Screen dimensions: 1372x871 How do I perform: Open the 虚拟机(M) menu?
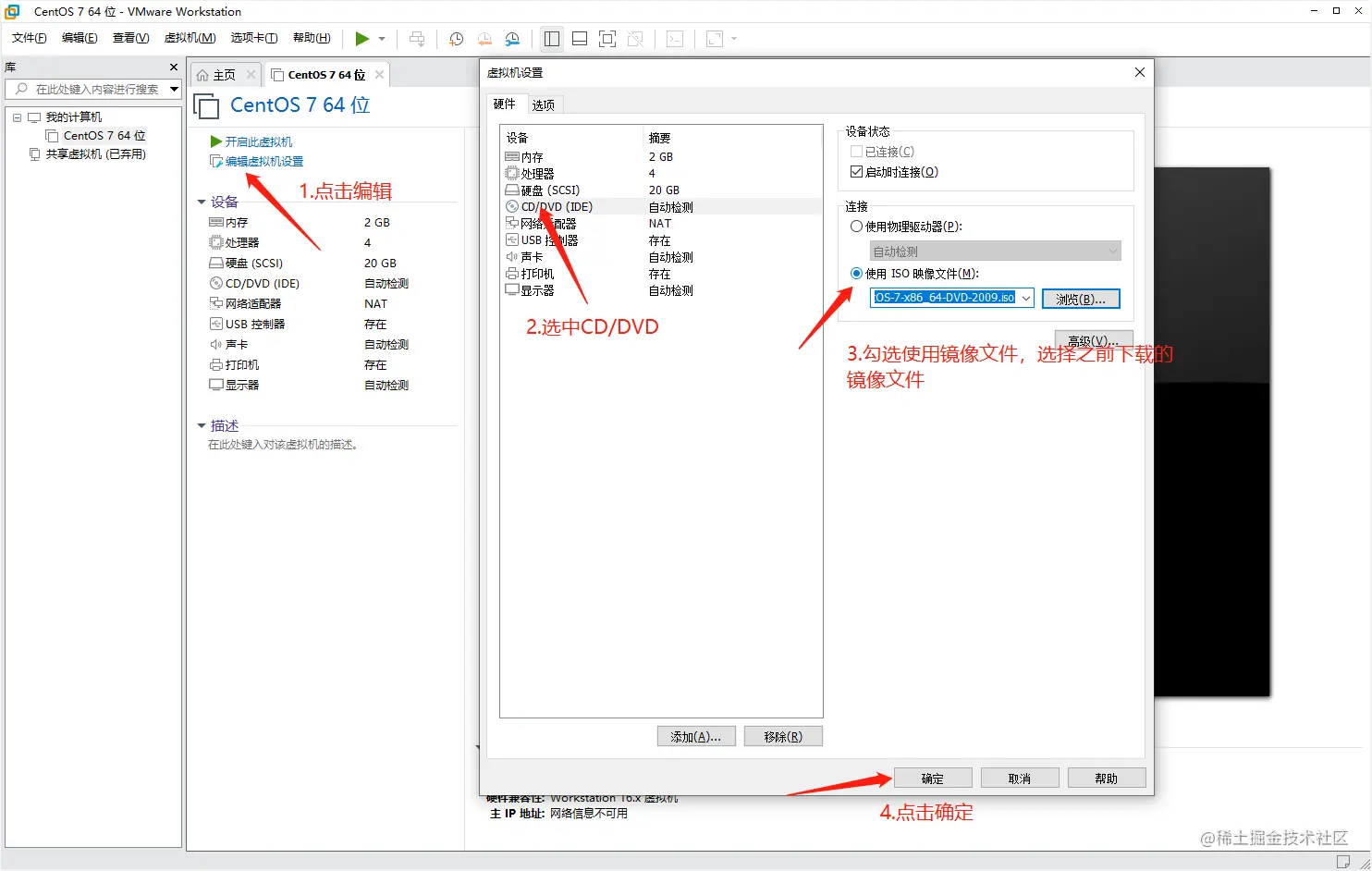190,38
